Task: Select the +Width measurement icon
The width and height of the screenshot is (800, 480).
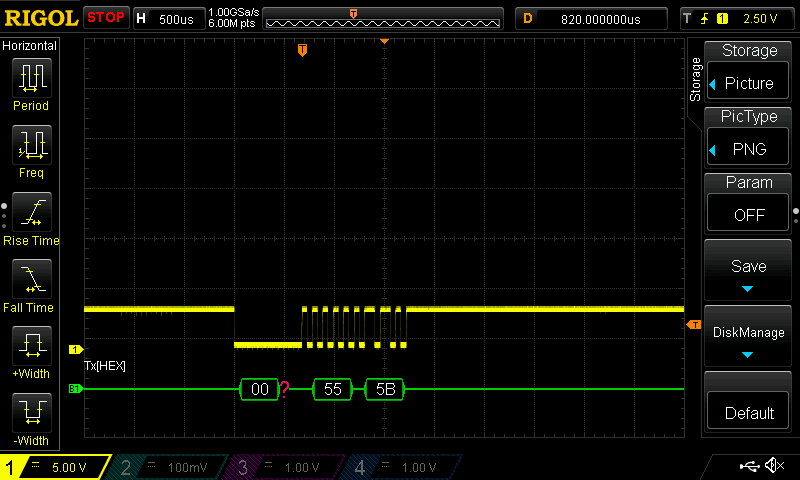Action: pos(32,346)
